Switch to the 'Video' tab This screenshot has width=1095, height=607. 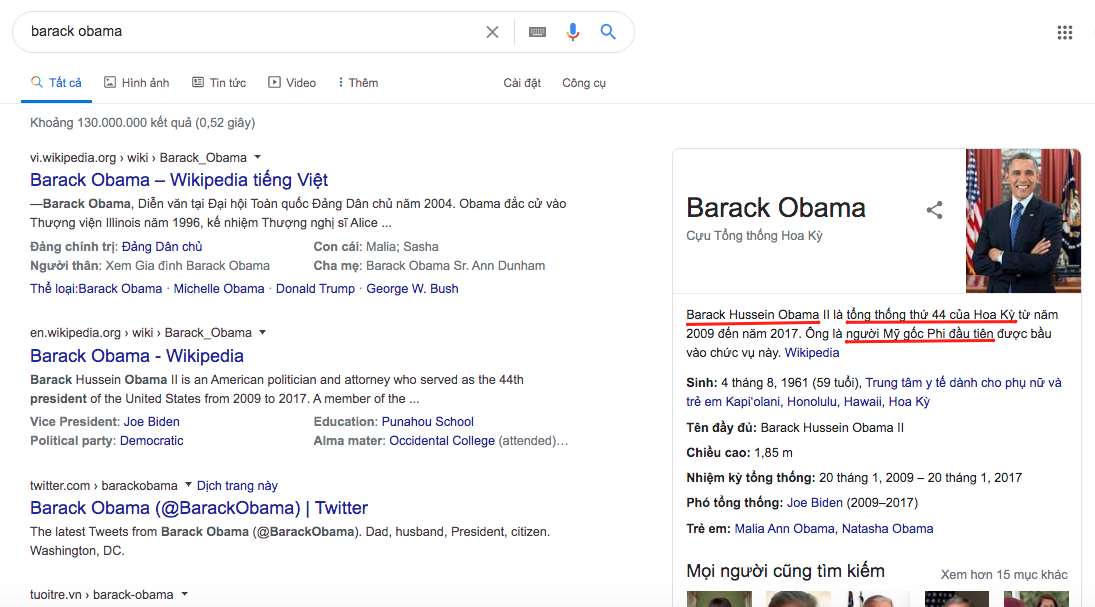click(x=292, y=82)
